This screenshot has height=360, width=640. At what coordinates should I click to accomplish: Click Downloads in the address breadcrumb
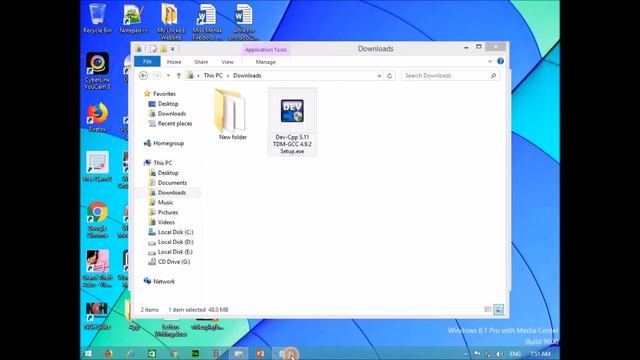coord(247,76)
